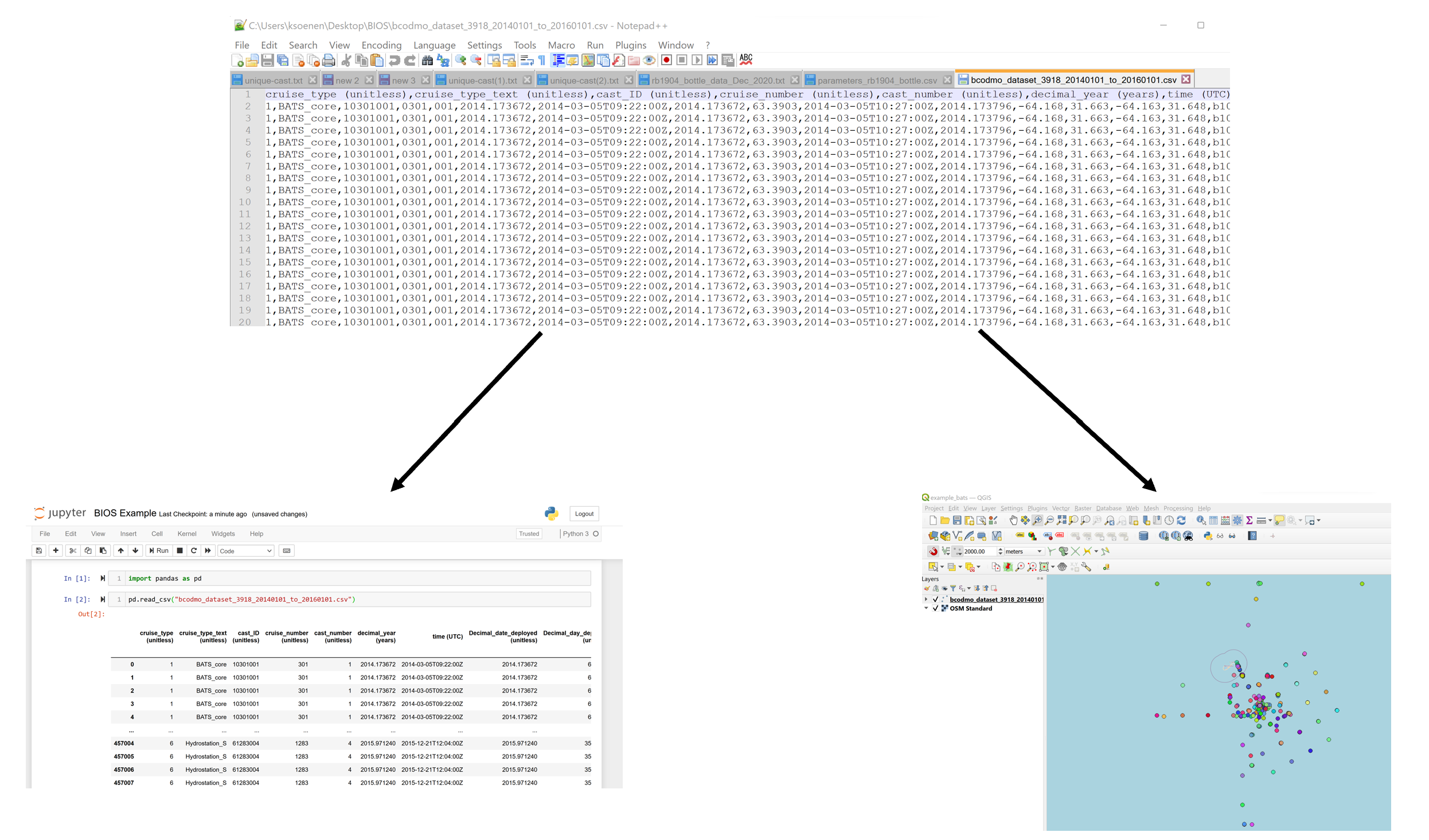1429x840 pixels.
Task: Open the meters unit dropdown in QGIS
Action: point(1025,552)
